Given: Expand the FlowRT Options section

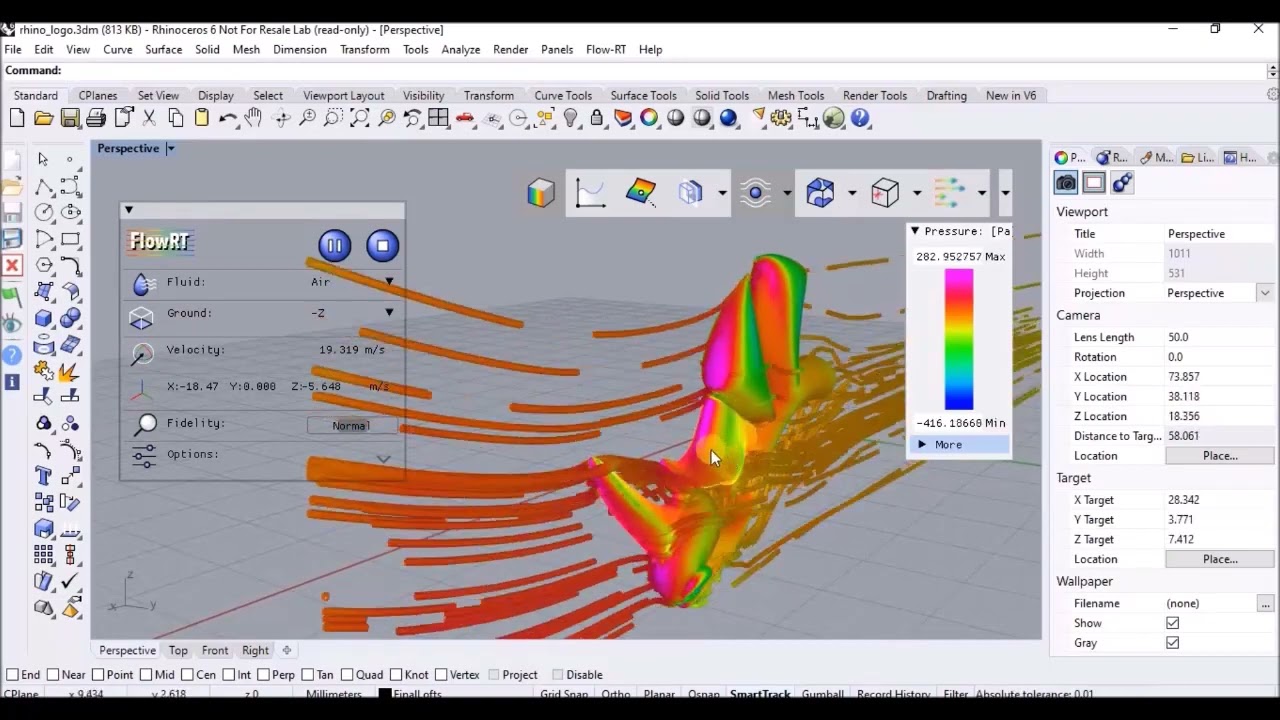Looking at the screenshot, I should (x=383, y=459).
